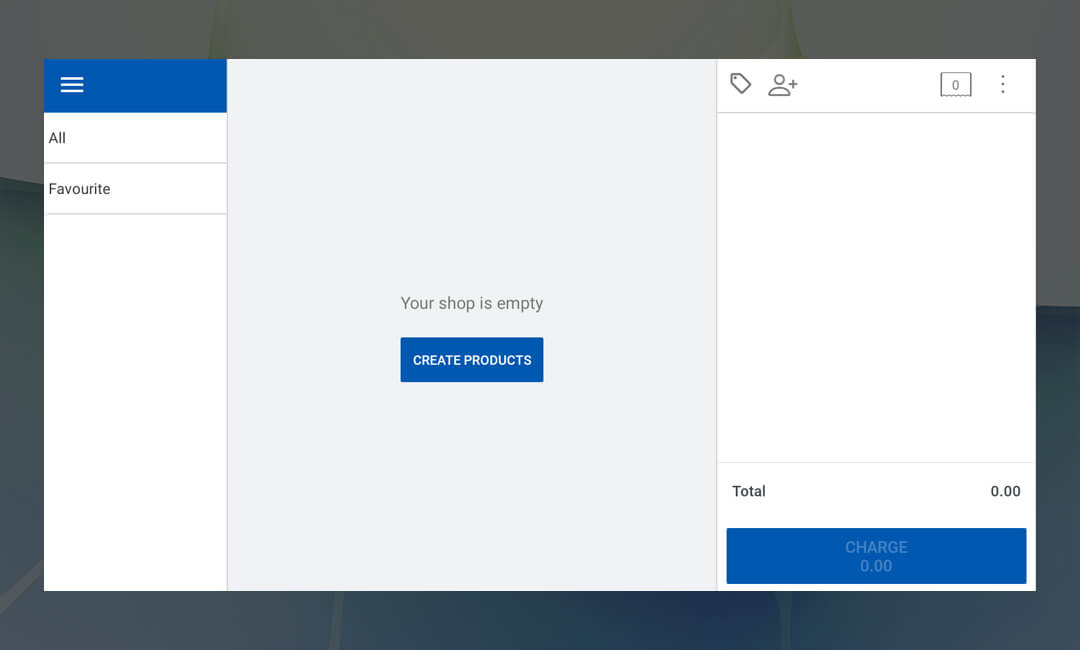Screen dimensions: 1080x650
Task: Click the 0.00 total amount value
Action: click(1005, 491)
